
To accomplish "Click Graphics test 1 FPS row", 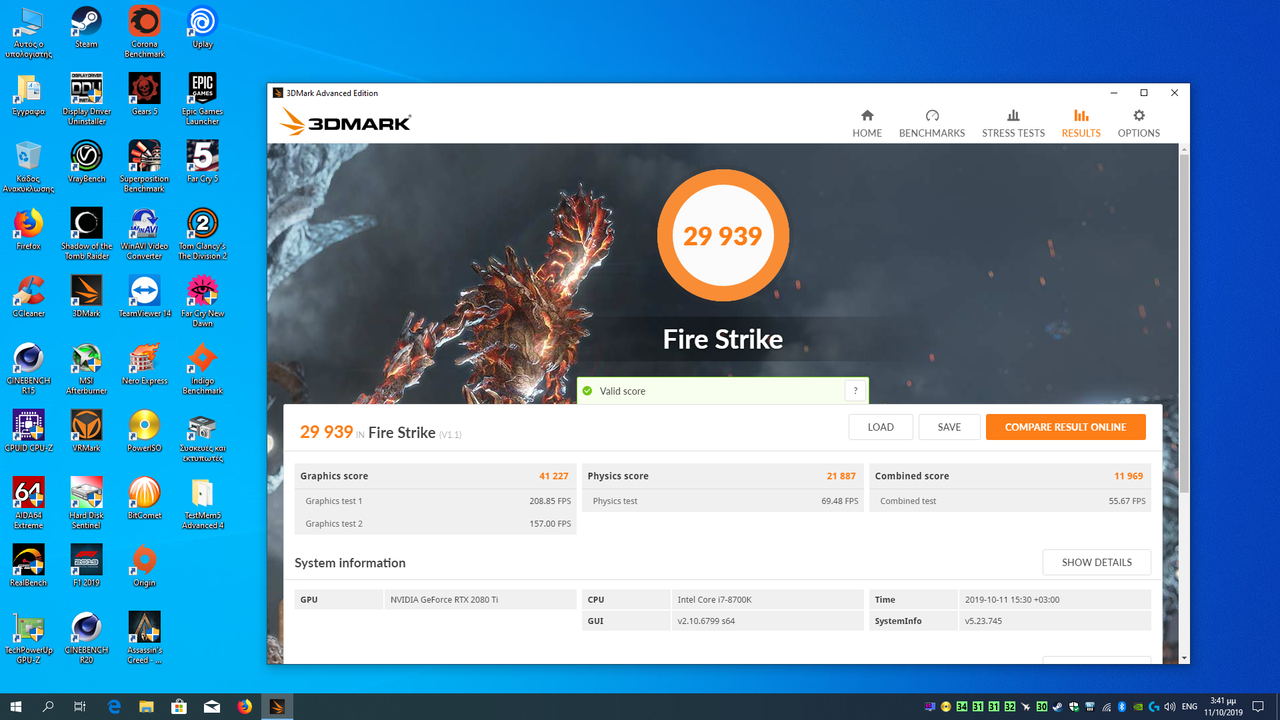I will coord(436,501).
